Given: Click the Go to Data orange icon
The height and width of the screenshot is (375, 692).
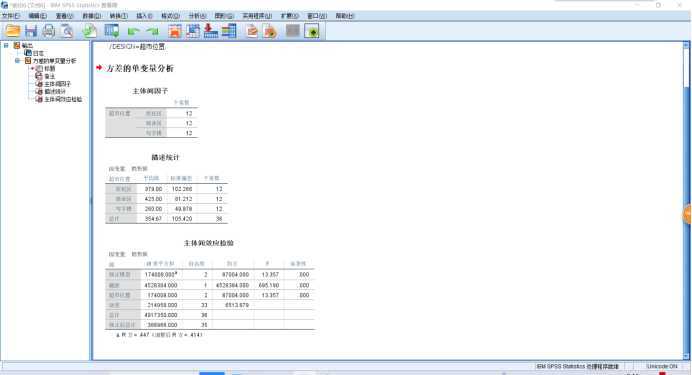Looking at the screenshot, I should 175,31.
